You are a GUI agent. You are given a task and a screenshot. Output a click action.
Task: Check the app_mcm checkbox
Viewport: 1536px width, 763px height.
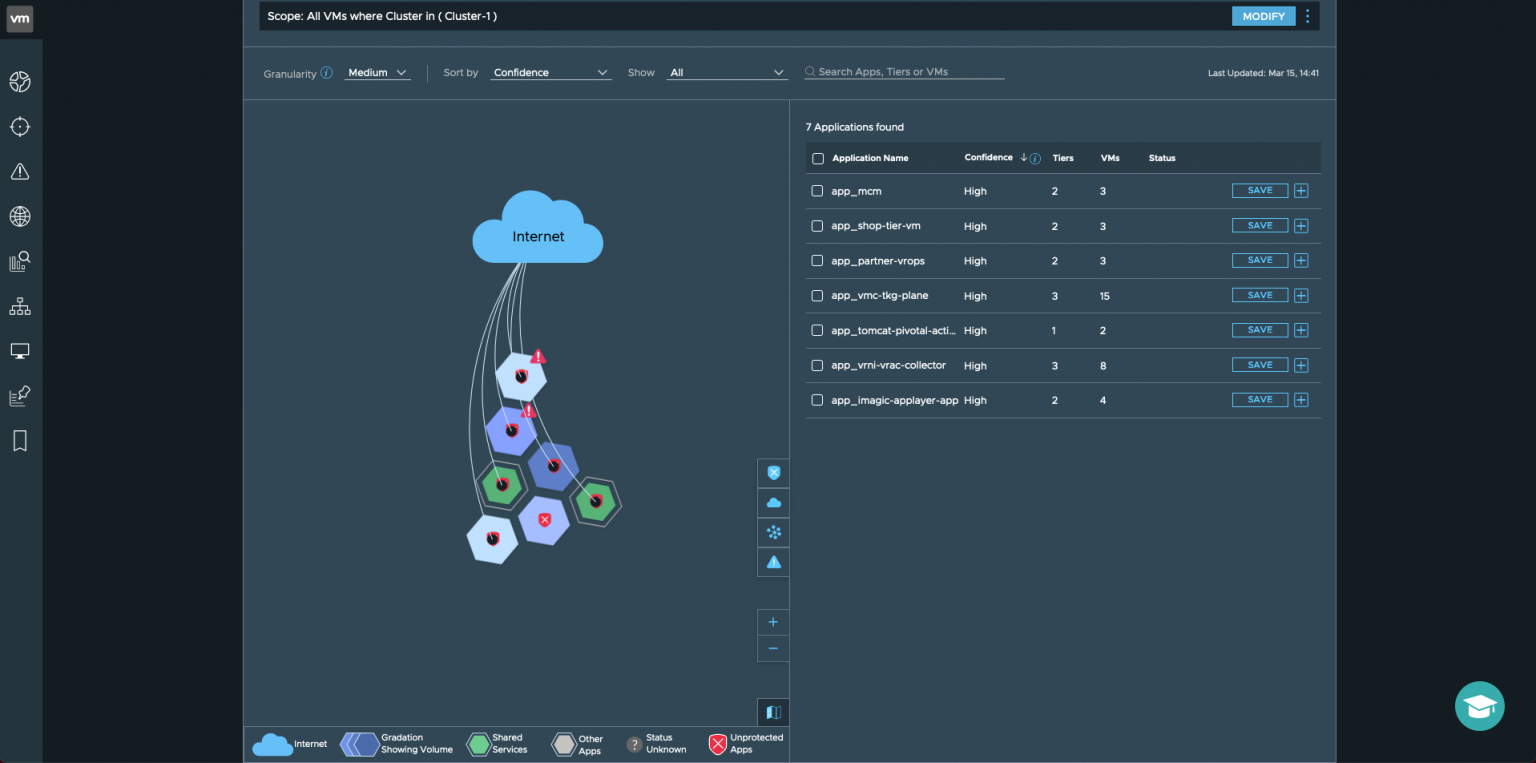[817, 191]
